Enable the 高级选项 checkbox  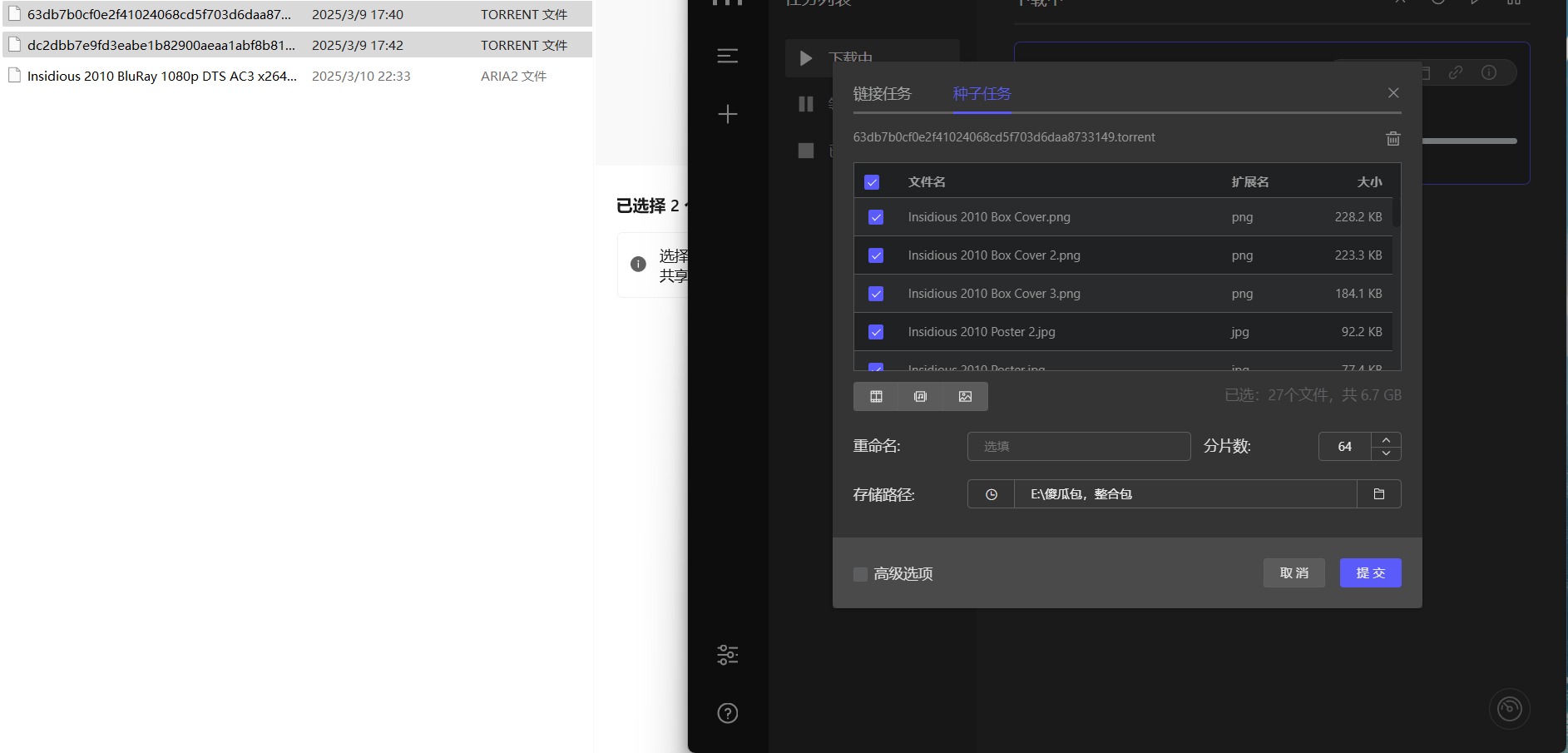coord(860,574)
